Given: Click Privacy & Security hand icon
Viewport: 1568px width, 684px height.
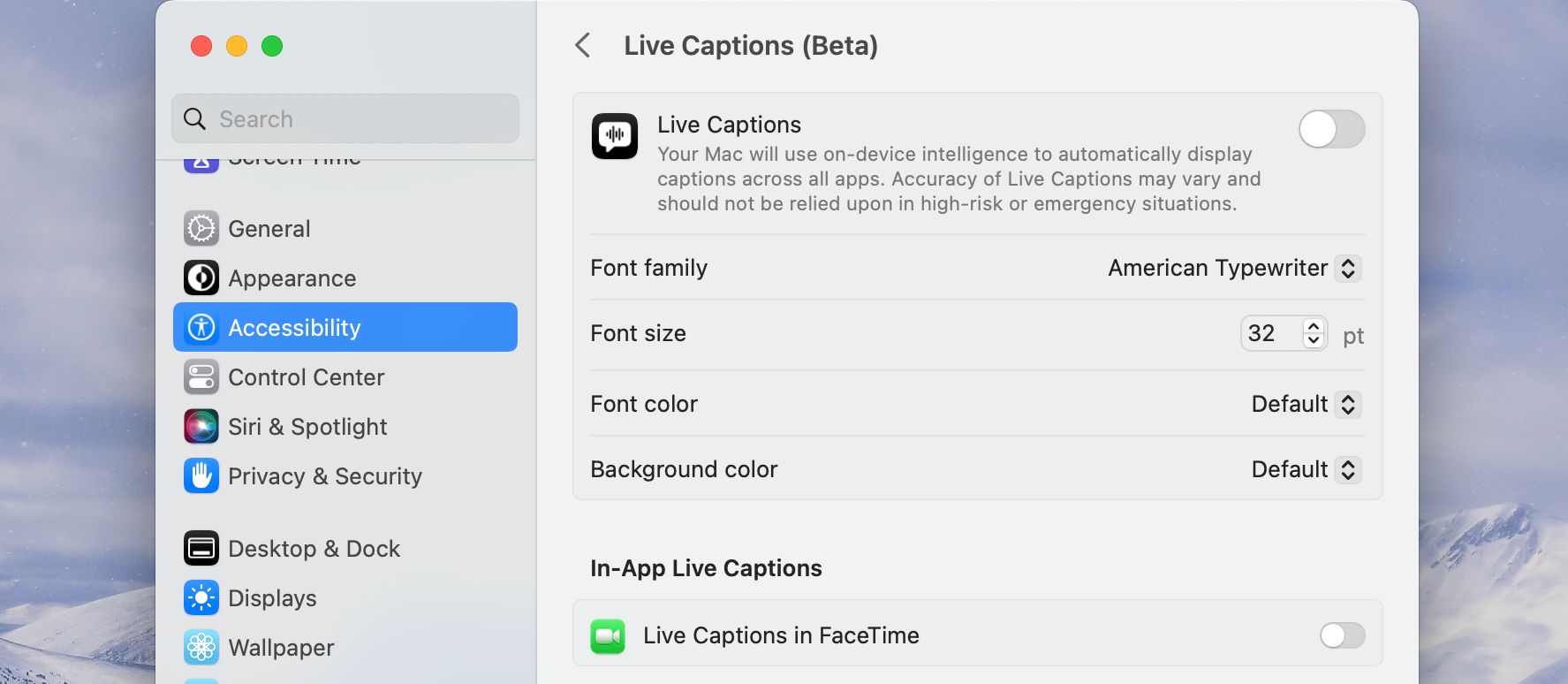Looking at the screenshot, I should [201, 476].
